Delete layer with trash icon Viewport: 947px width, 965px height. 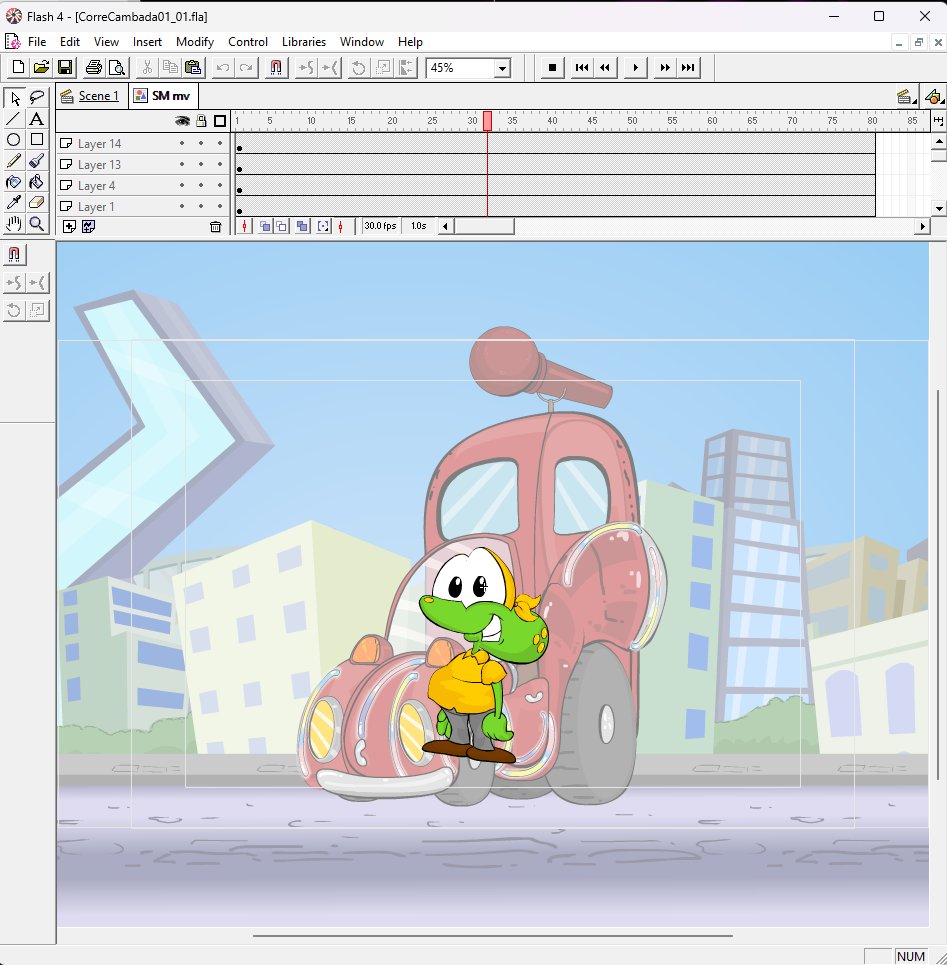[x=215, y=226]
